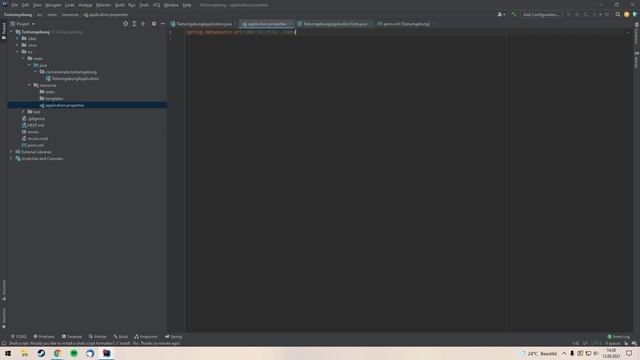Open the Maven tool window on right edge
The height and width of the screenshot is (360, 640).
point(636,60)
